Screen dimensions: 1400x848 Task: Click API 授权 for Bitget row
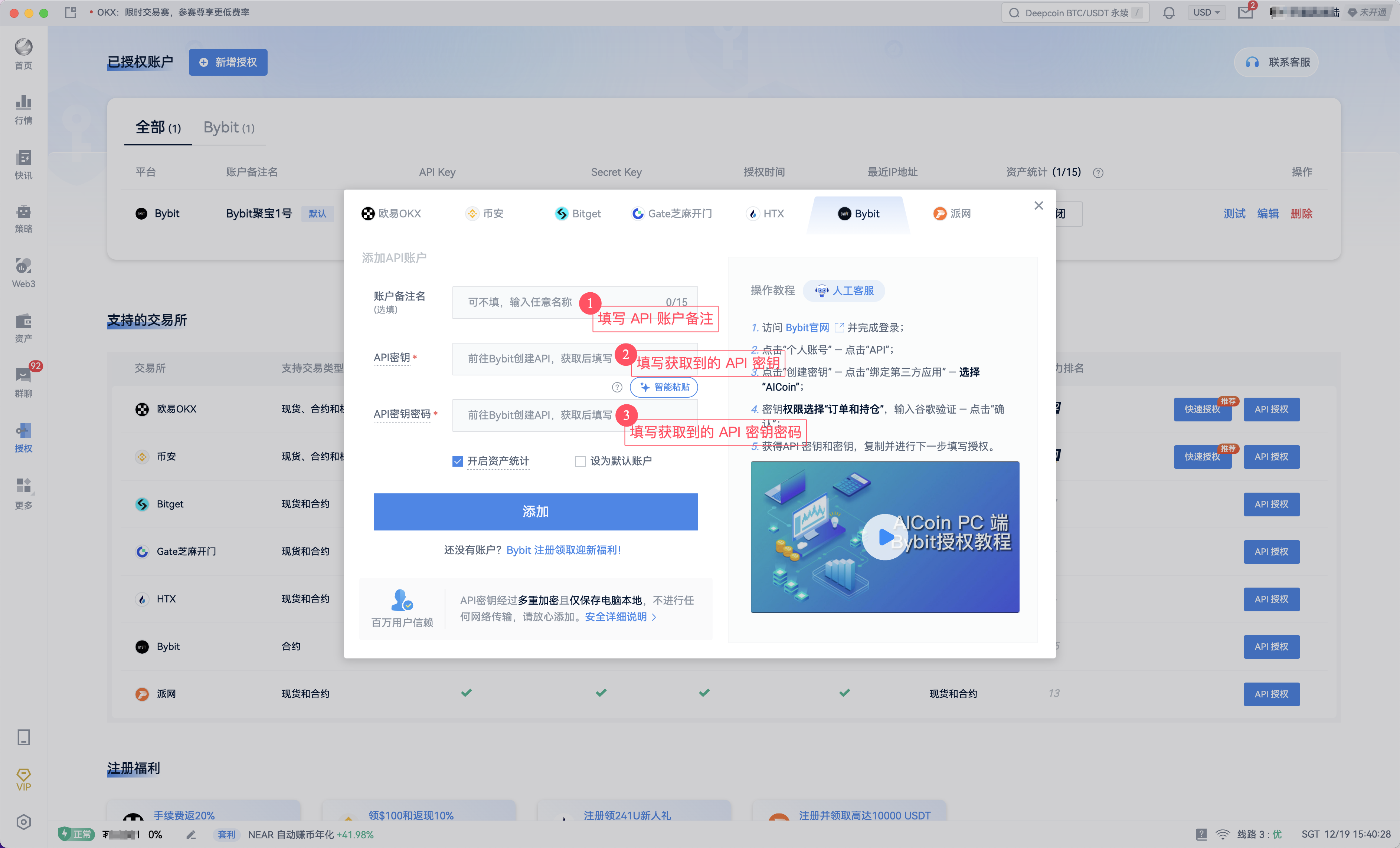click(1271, 504)
